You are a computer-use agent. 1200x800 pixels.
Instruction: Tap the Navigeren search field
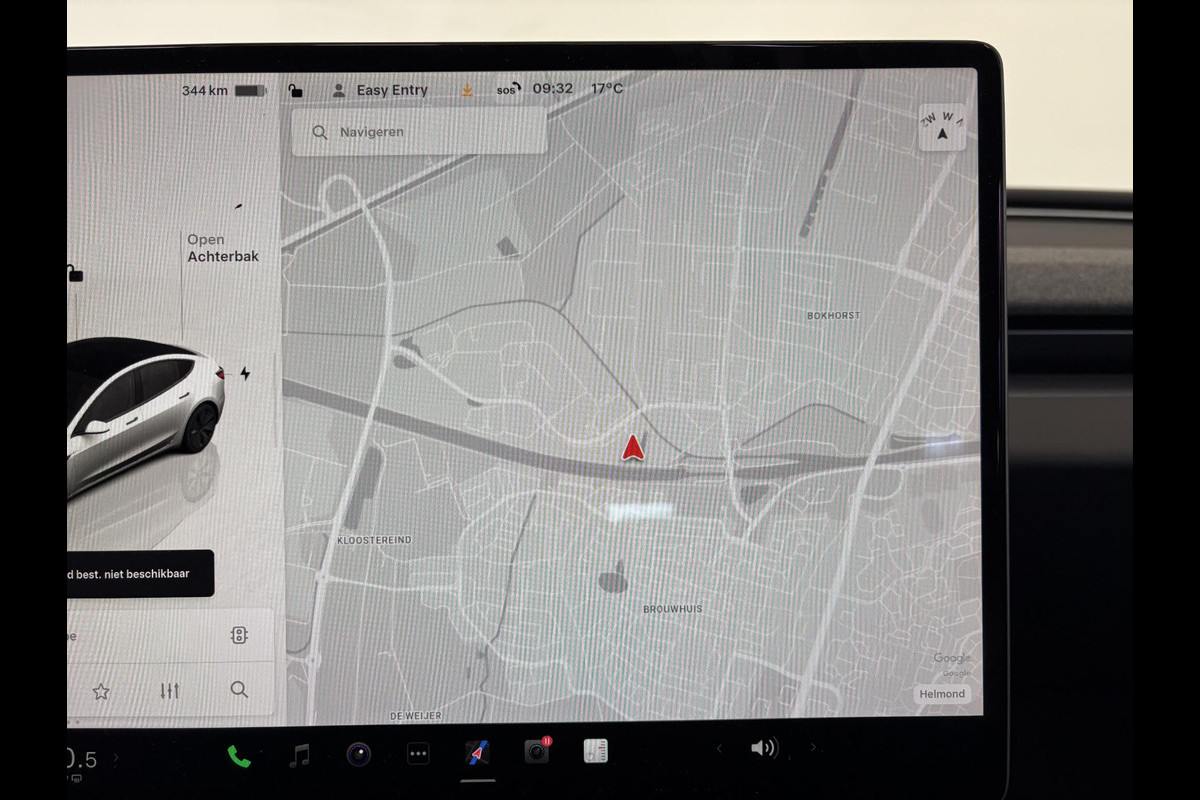tap(420, 132)
